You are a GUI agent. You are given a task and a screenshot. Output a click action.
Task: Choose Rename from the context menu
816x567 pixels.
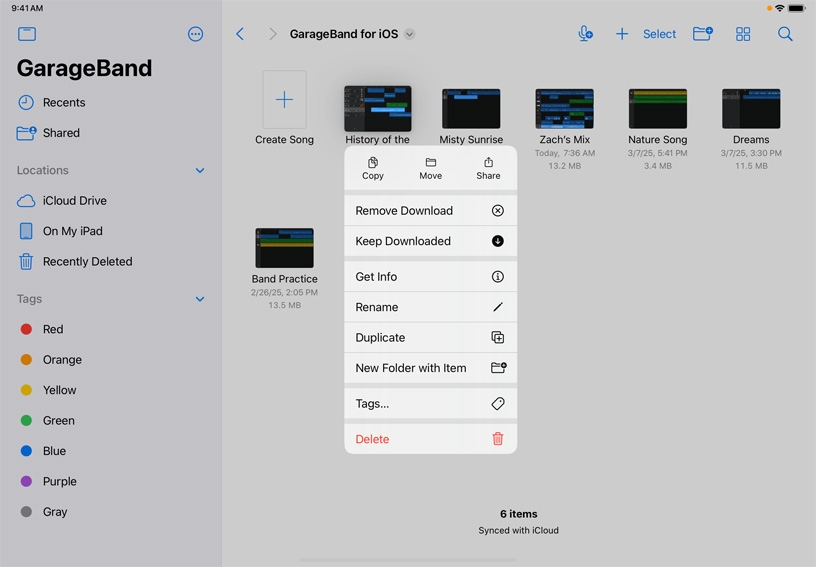pyautogui.click(x=430, y=307)
